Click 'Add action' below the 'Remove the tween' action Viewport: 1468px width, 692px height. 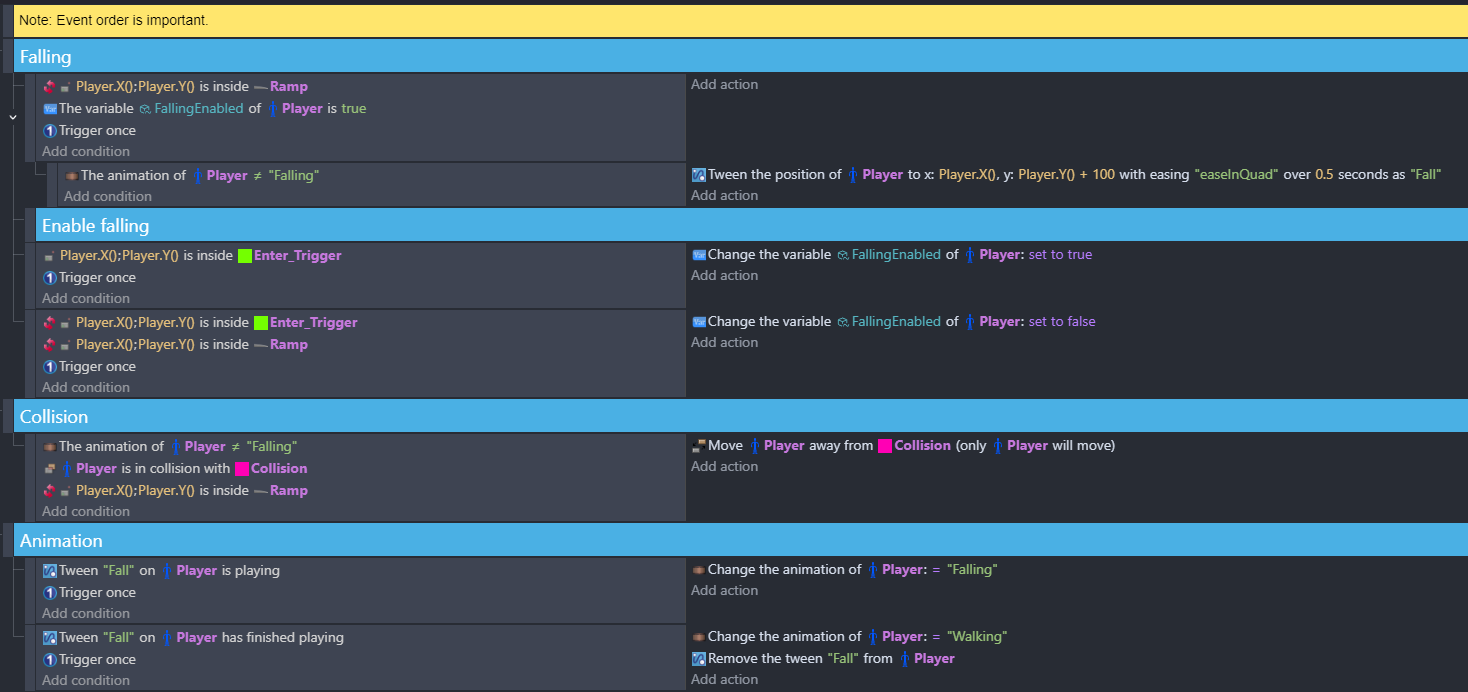(x=724, y=680)
